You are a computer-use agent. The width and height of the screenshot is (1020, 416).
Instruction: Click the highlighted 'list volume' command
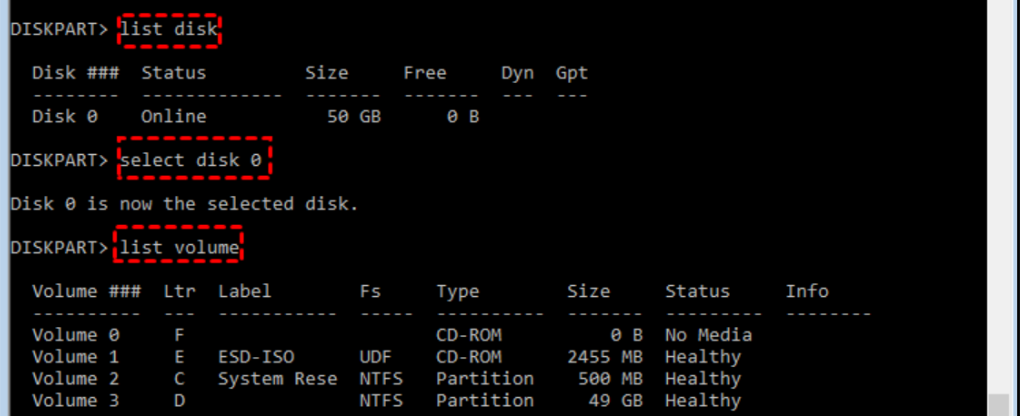pyautogui.click(x=179, y=247)
